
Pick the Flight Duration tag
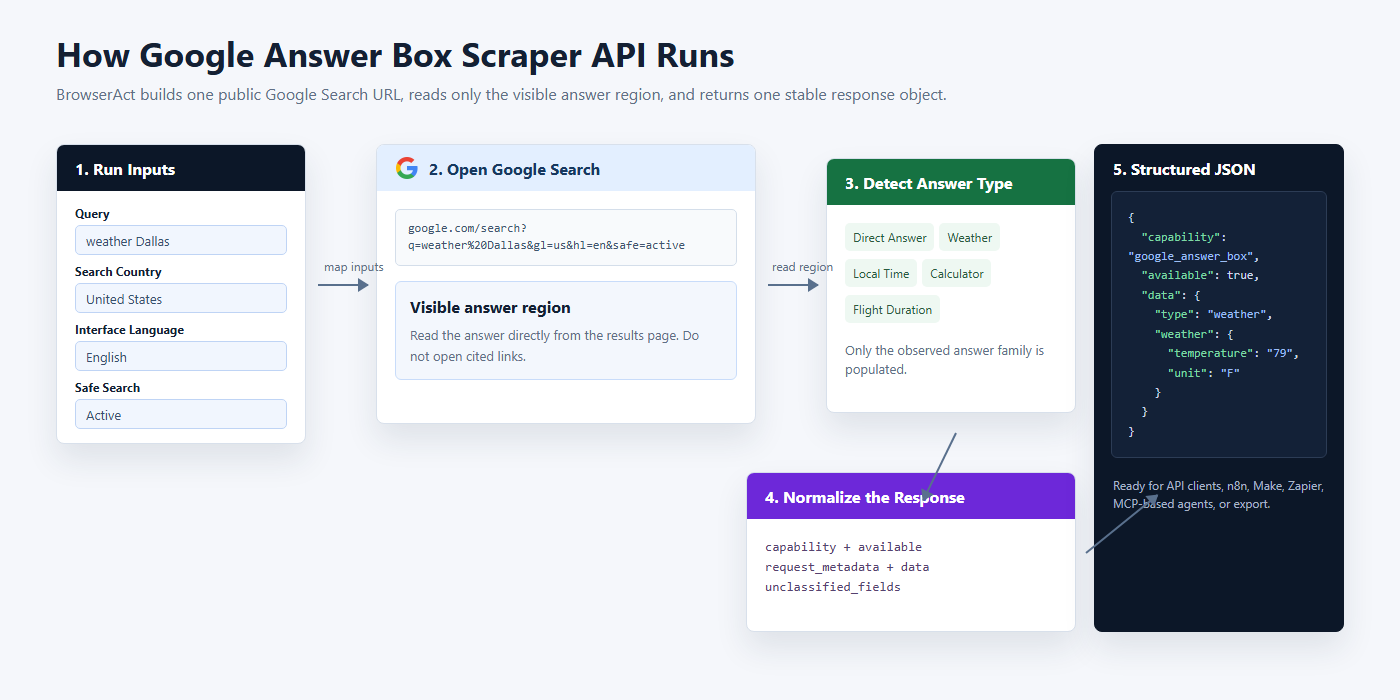coord(892,309)
